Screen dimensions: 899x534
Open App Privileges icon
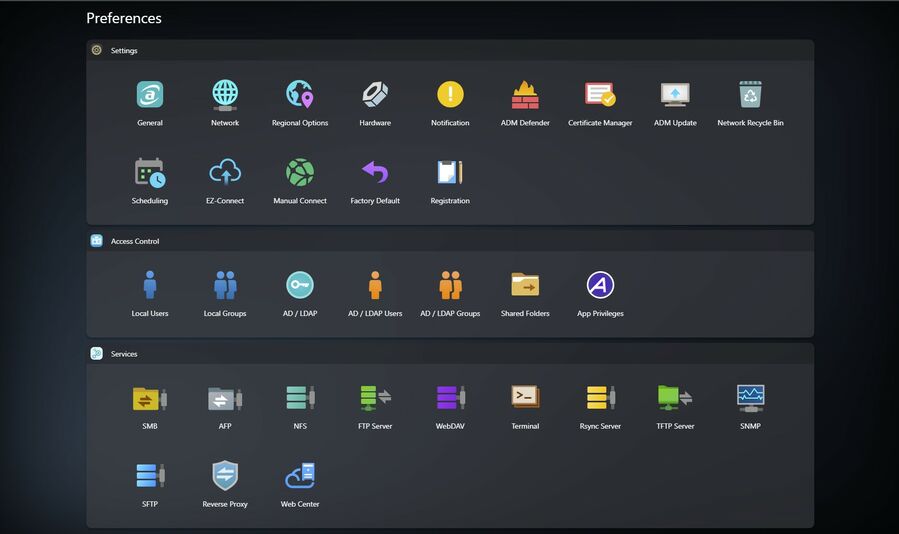point(600,286)
